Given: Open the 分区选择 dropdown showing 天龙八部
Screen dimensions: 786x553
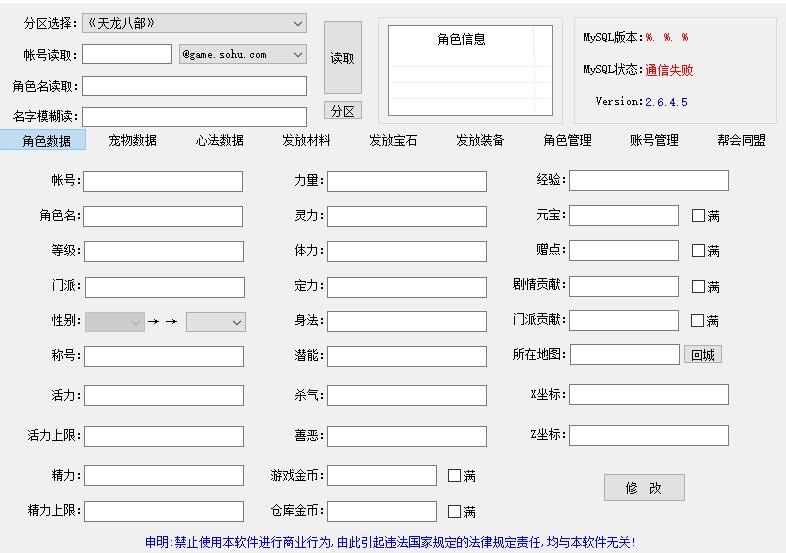Looking at the screenshot, I should (194, 23).
